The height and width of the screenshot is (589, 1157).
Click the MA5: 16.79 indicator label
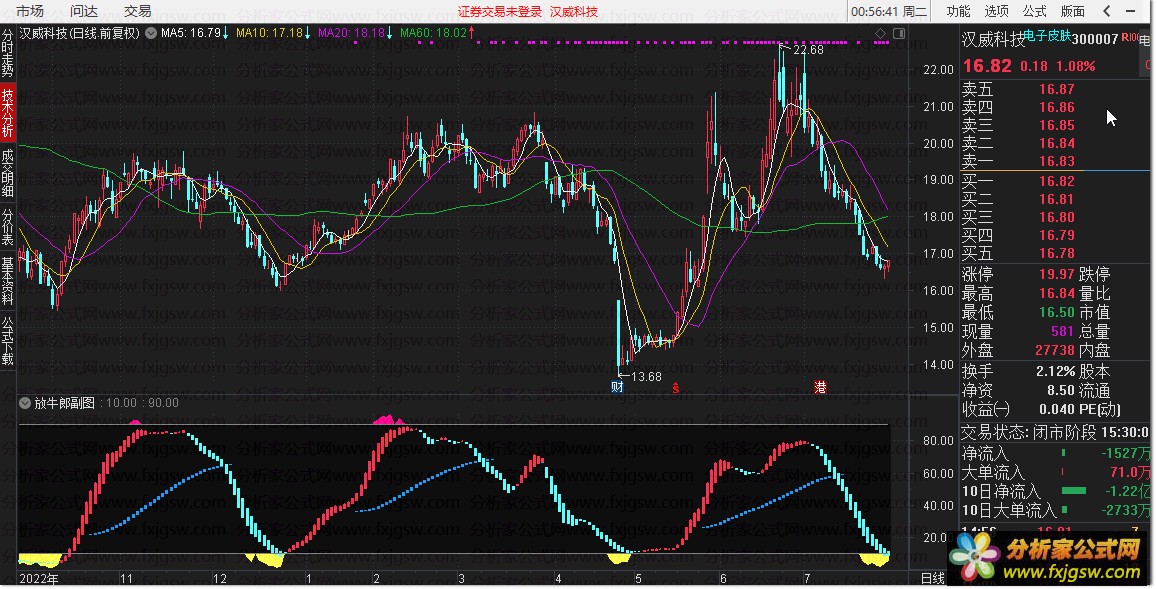[190, 33]
